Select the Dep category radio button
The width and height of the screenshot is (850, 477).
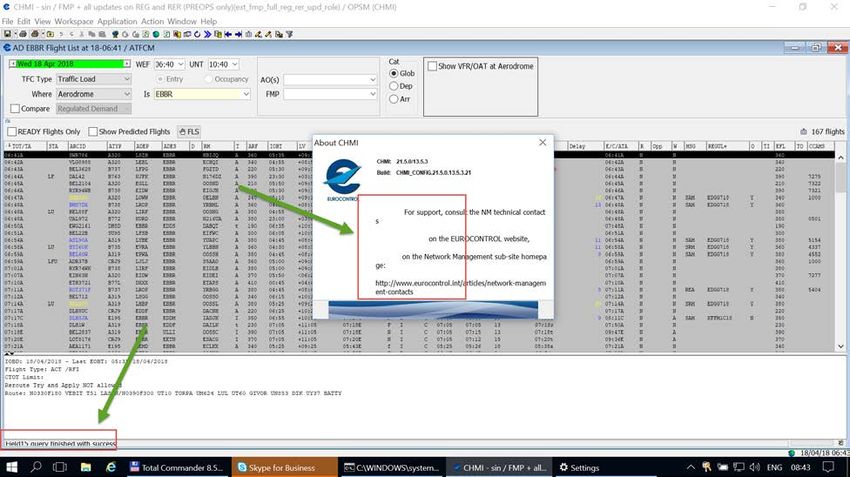[394, 86]
